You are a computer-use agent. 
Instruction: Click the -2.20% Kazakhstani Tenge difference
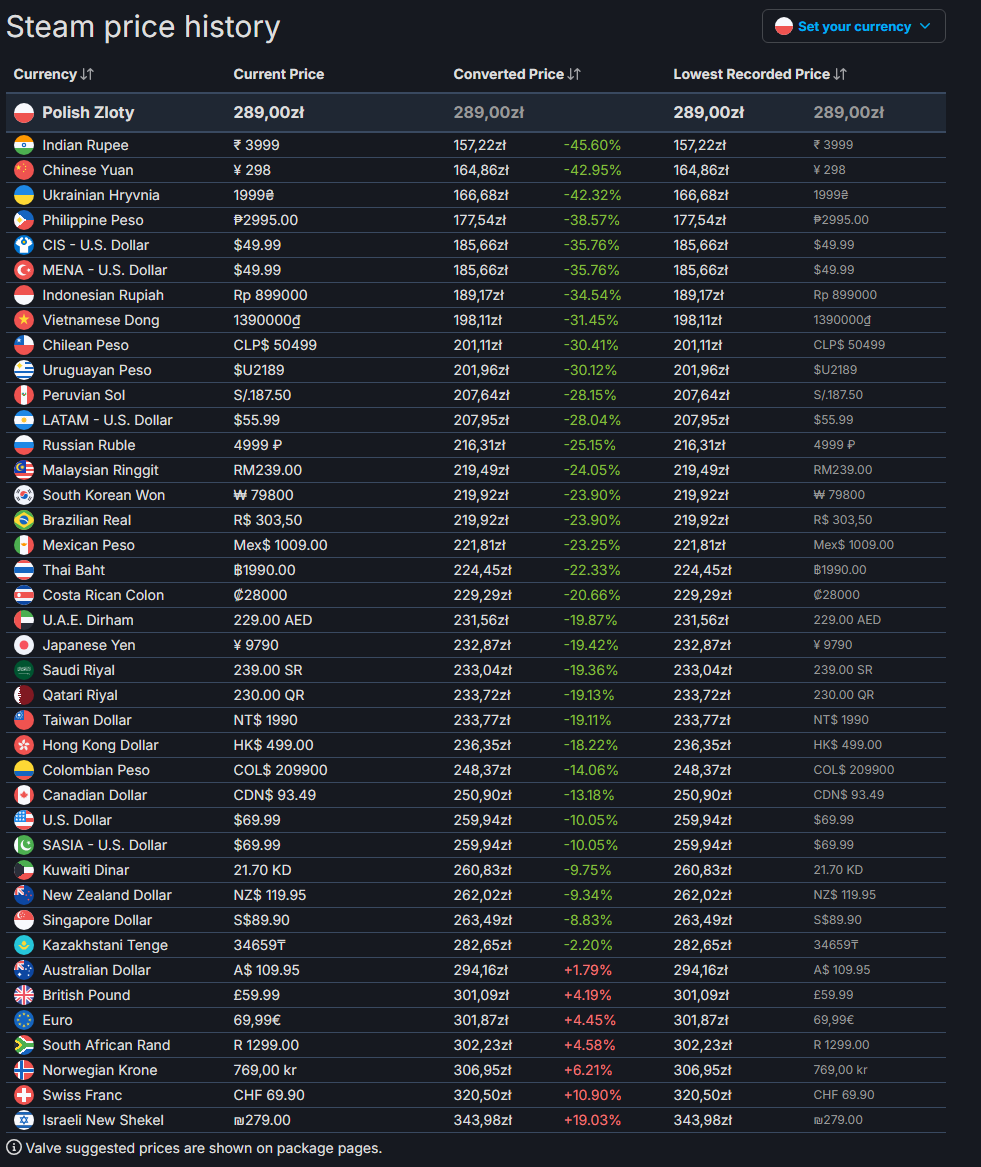click(587, 945)
